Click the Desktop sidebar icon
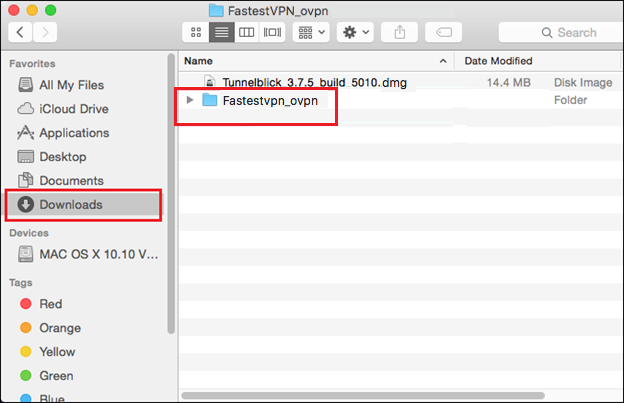Viewport: 624px width, 403px height. (x=25, y=156)
